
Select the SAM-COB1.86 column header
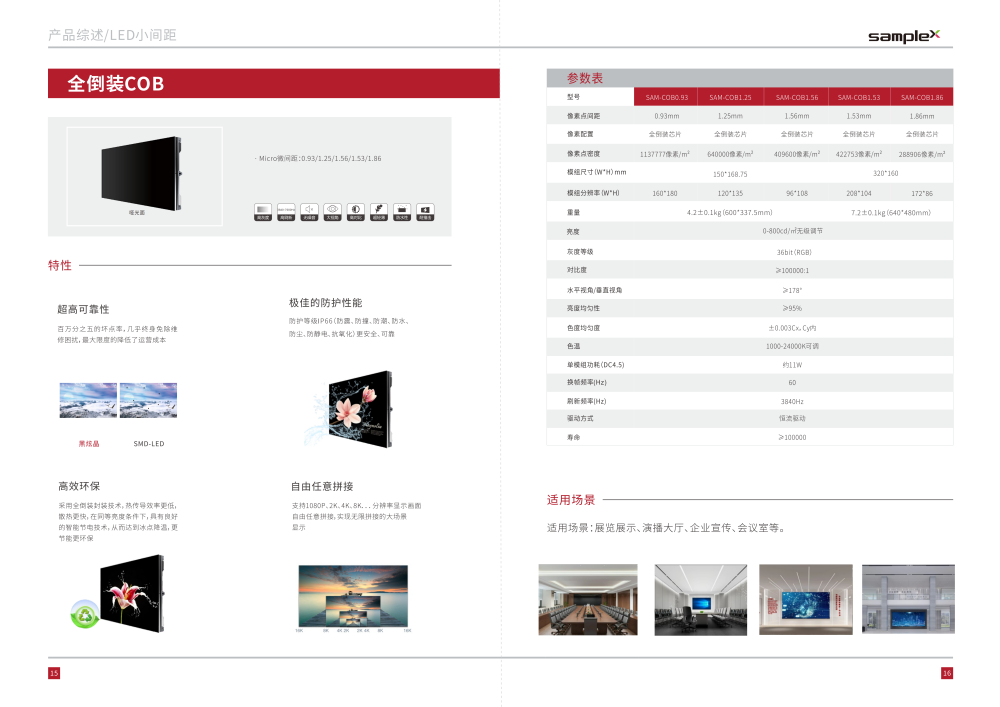point(921,97)
